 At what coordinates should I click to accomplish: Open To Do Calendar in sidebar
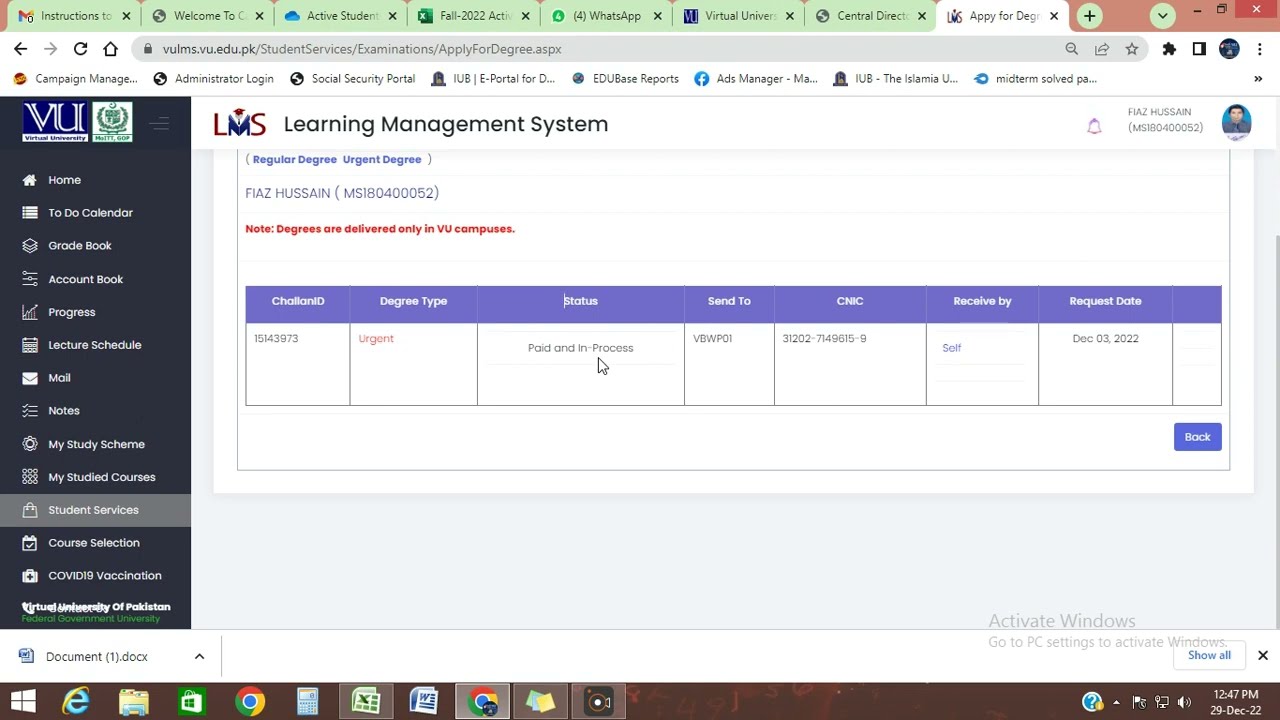90,213
